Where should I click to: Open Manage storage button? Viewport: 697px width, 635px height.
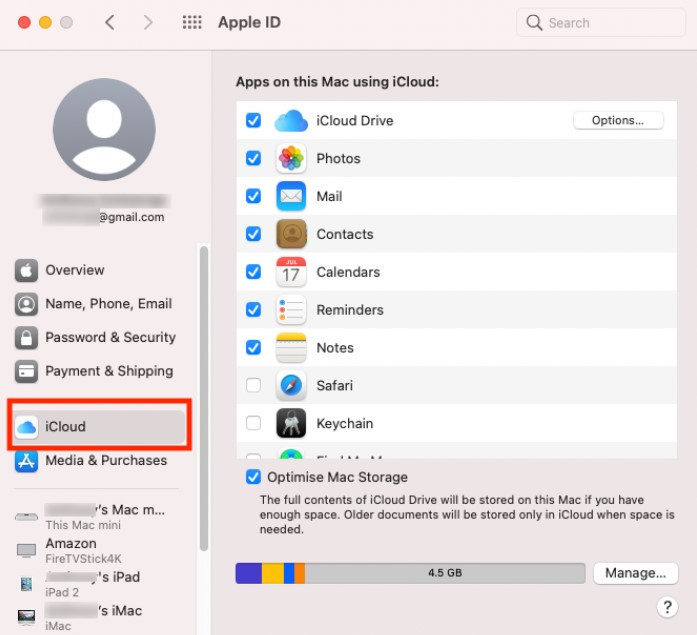(x=636, y=573)
